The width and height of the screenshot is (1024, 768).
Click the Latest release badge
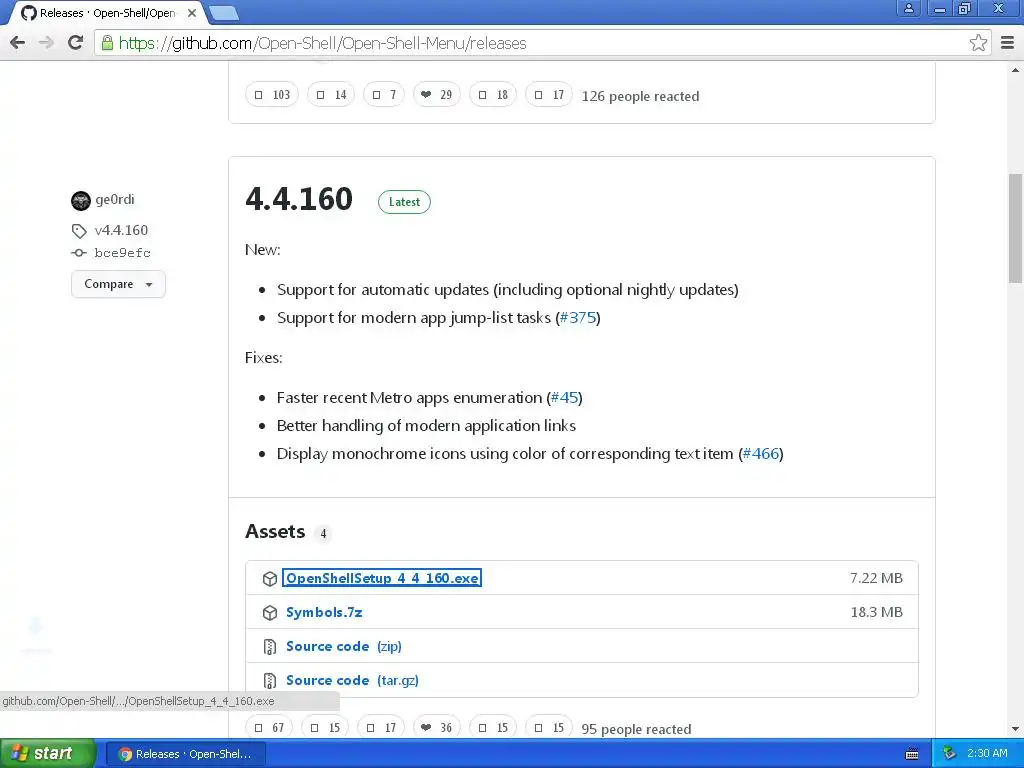[x=404, y=202]
